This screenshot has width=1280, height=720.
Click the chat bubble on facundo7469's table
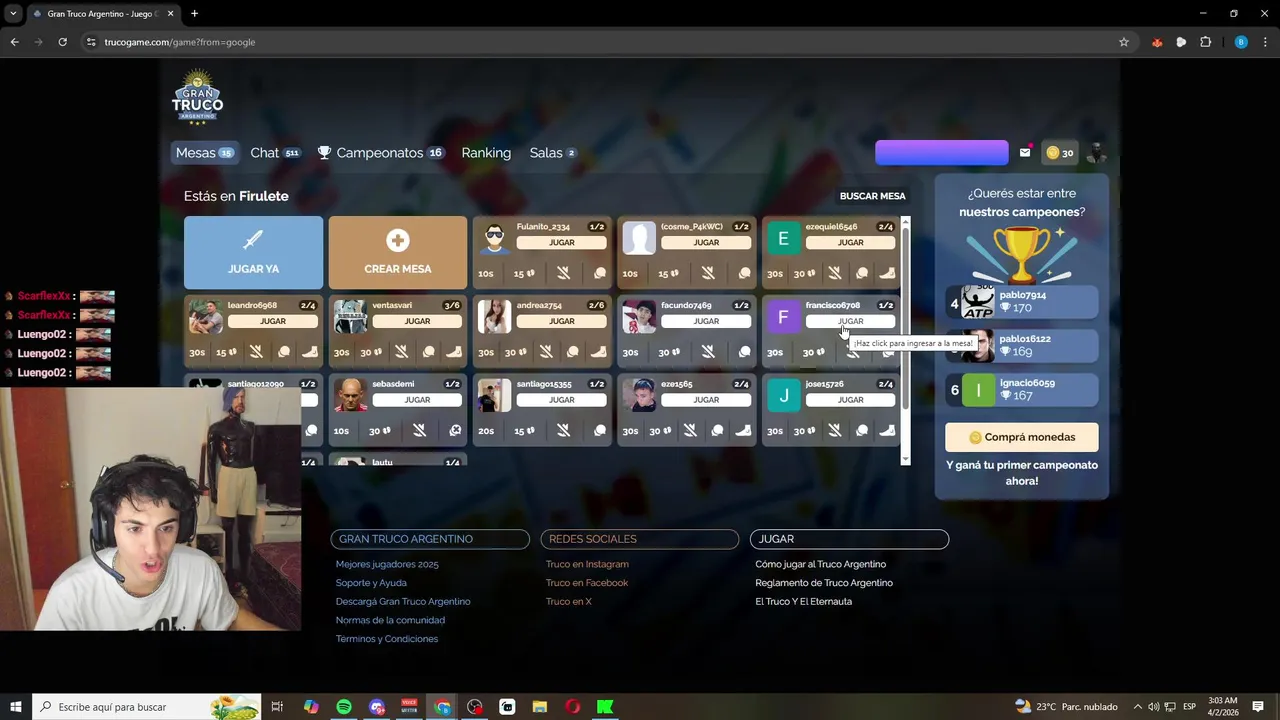point(744,352)
